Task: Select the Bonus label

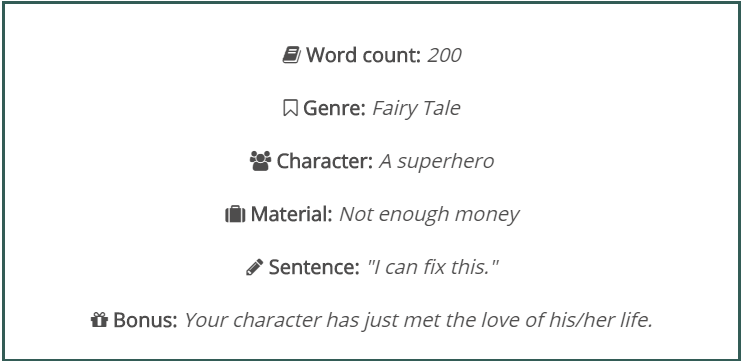Action: [145, 321]
